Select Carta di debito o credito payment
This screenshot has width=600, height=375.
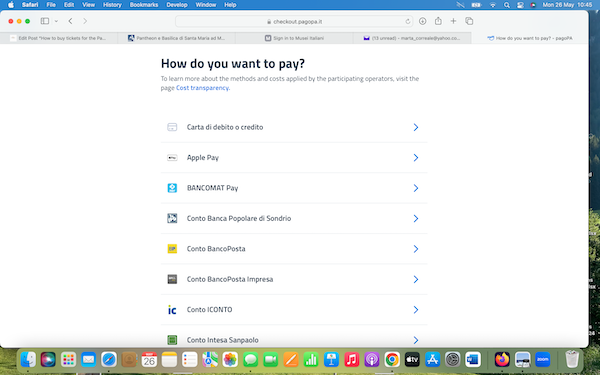pyautogui.click(x=294, y=127)
